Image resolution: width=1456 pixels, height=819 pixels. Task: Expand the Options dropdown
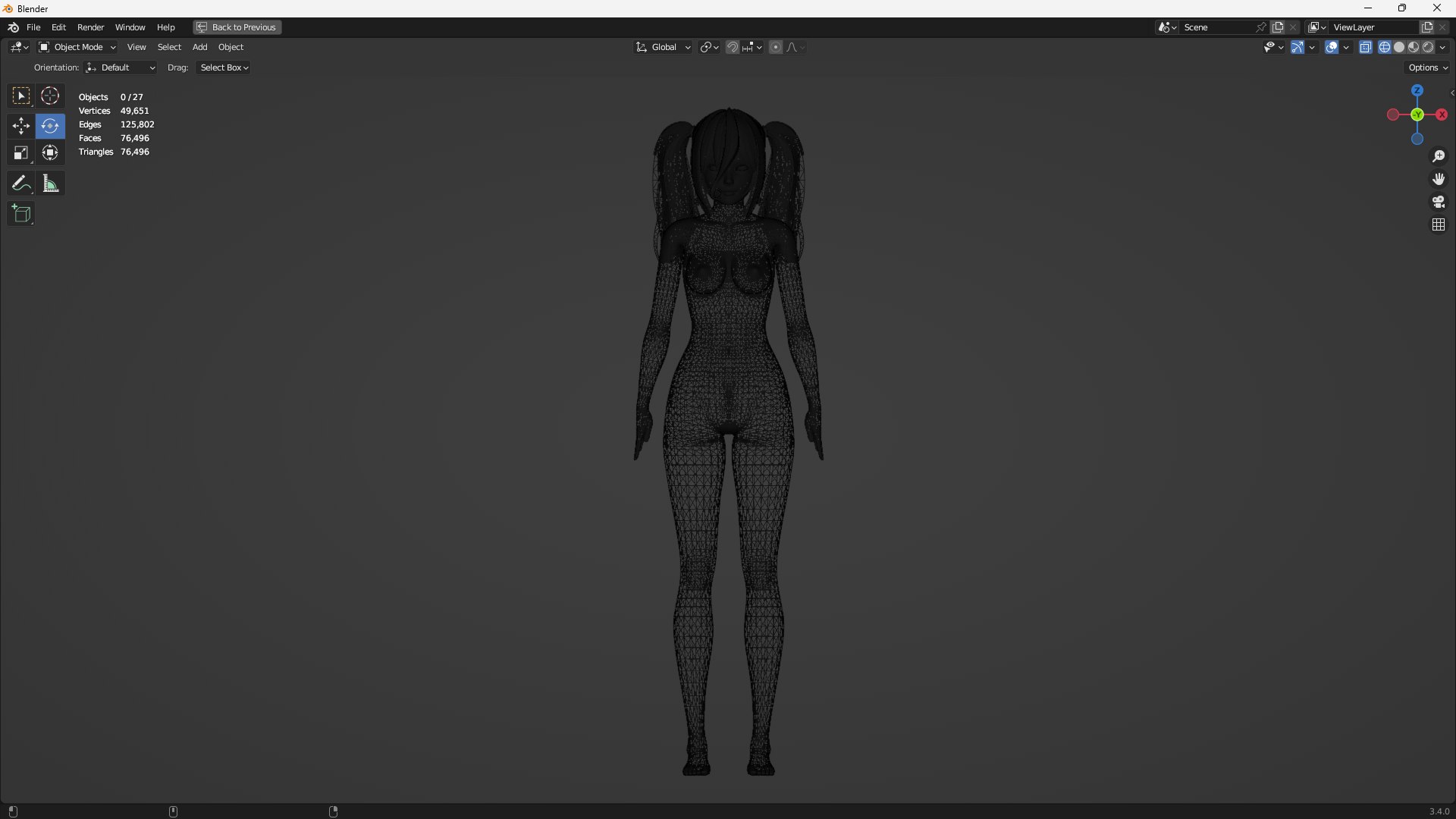[1428, 67]
